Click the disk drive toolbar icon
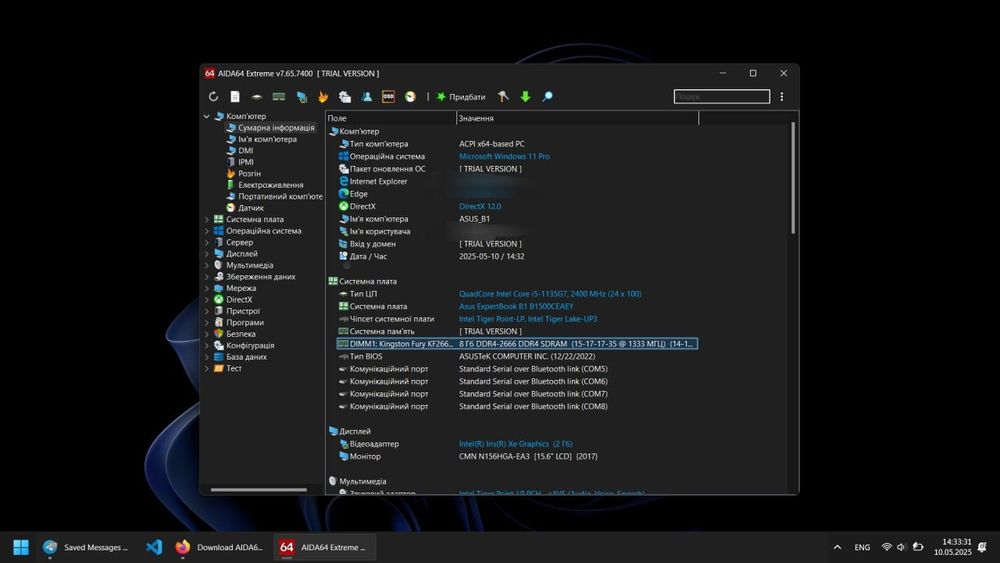This screenshot has height=563, width=1000. click(x=256, y=97)
